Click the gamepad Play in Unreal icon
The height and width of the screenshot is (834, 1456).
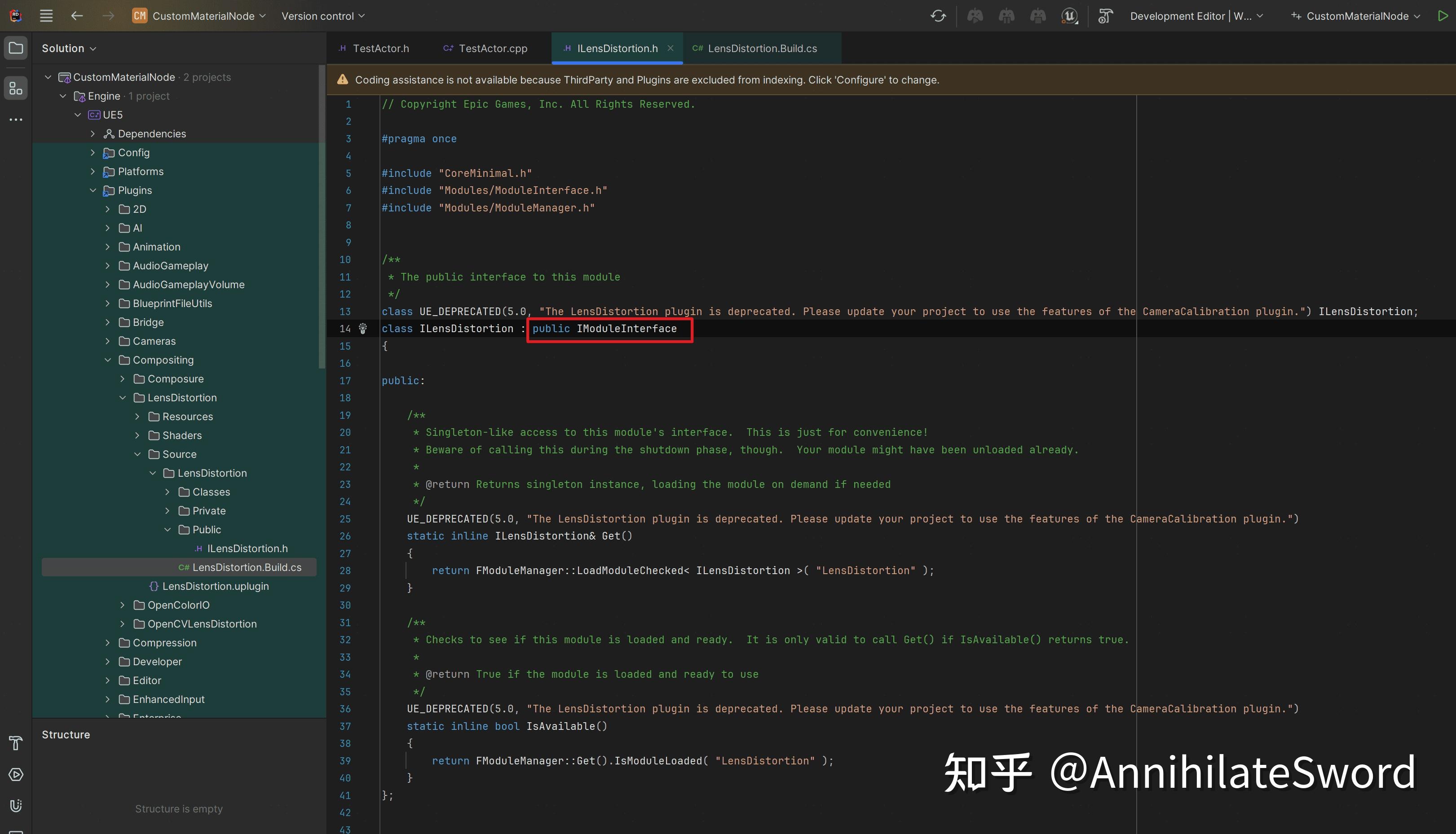click(x=975, y=16)
